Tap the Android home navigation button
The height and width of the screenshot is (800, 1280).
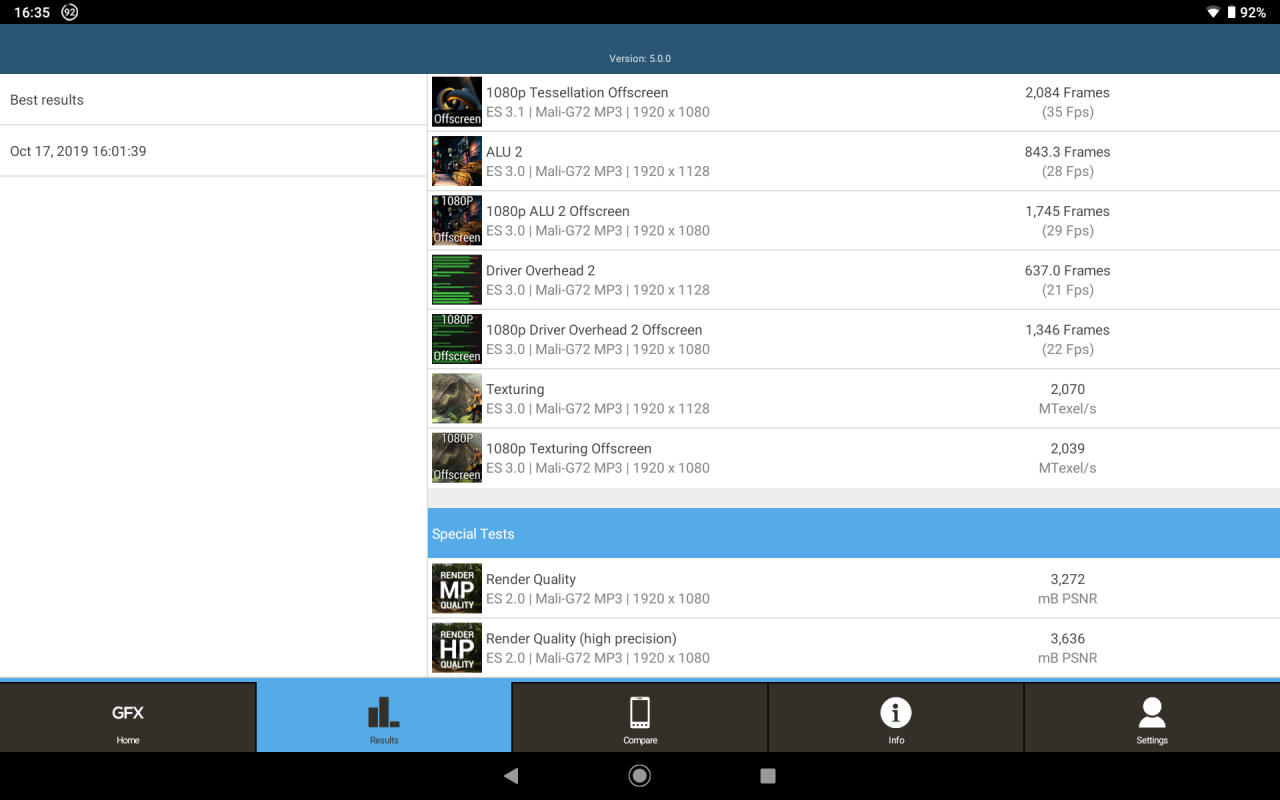pyautogui.click(x=640, y=776)
